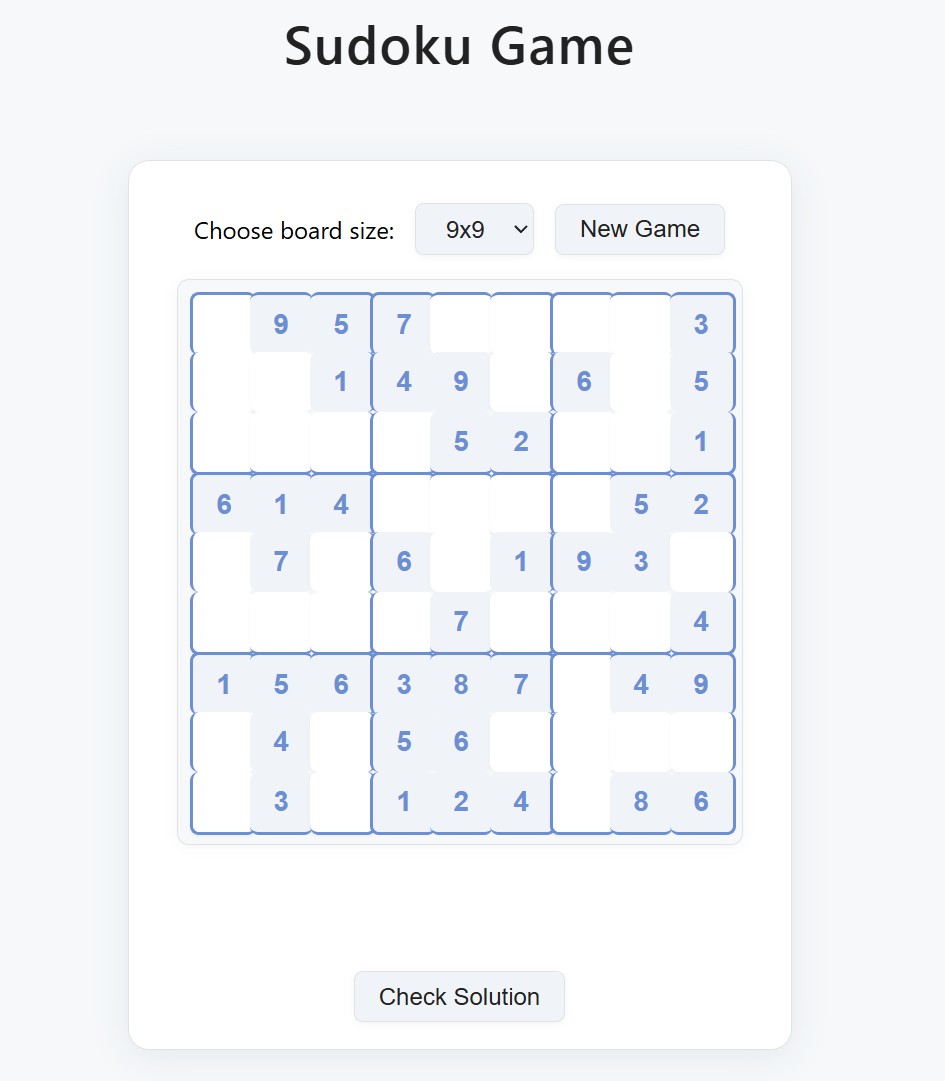945x1081 pixels.
Task: Select the 4 ending row six
Action: pyautogui.click(x=700, y=621)
